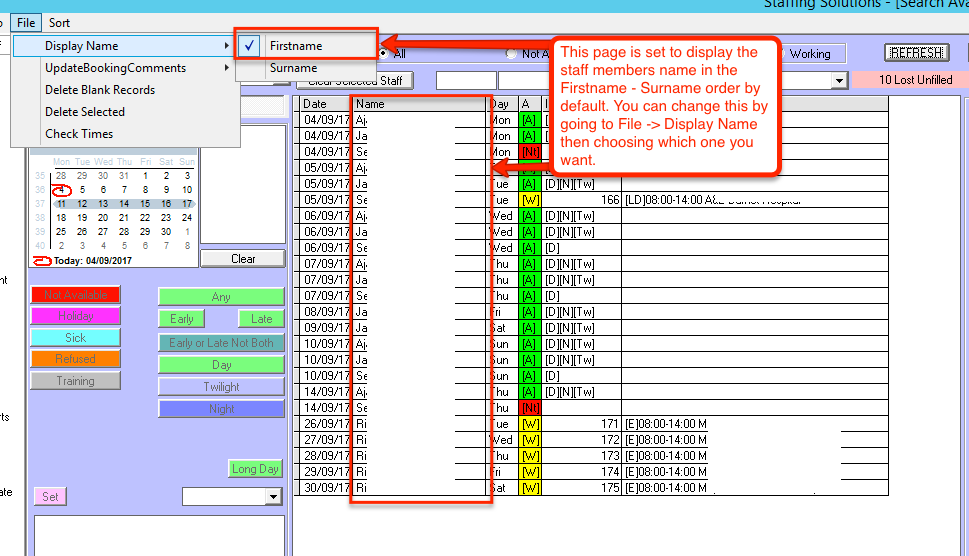The width and height of the screenshot is (969, 556).
Task: Click the red Today circle icon in calendar
Action: pyautogui.click(x=42, y=261)
